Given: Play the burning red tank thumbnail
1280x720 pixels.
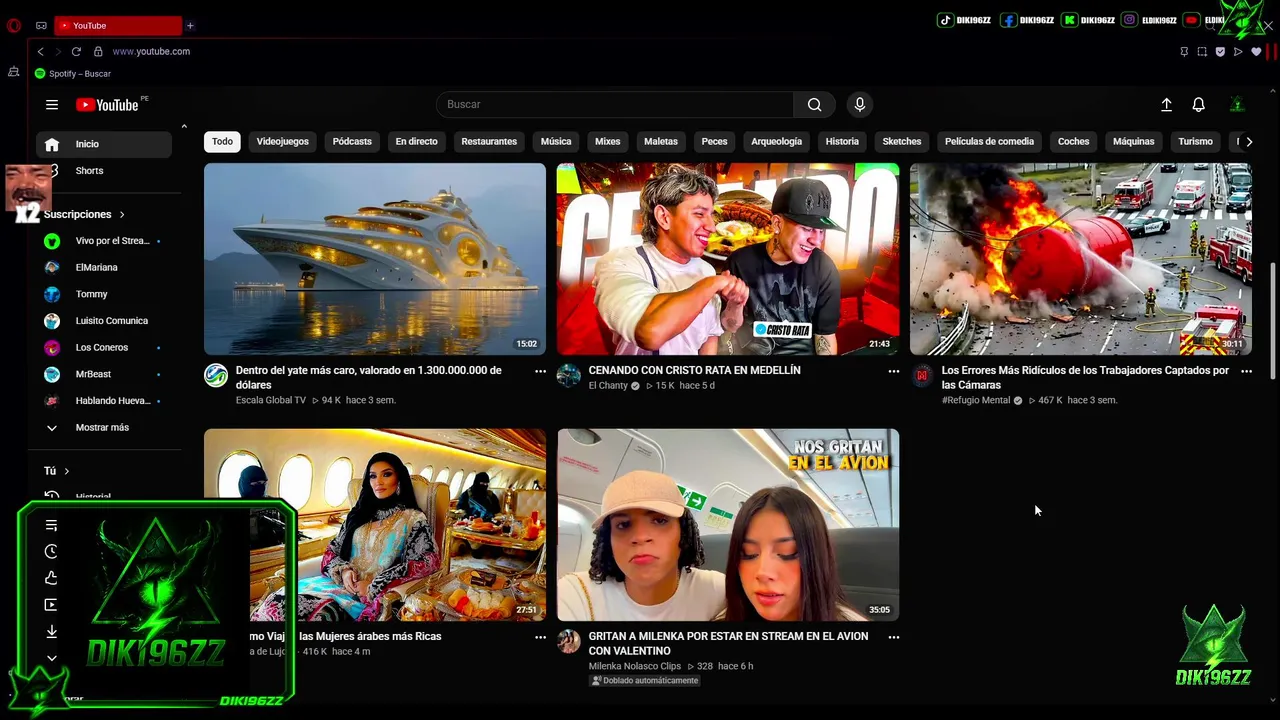Looking at the screenshot, I should (1081, 259).
